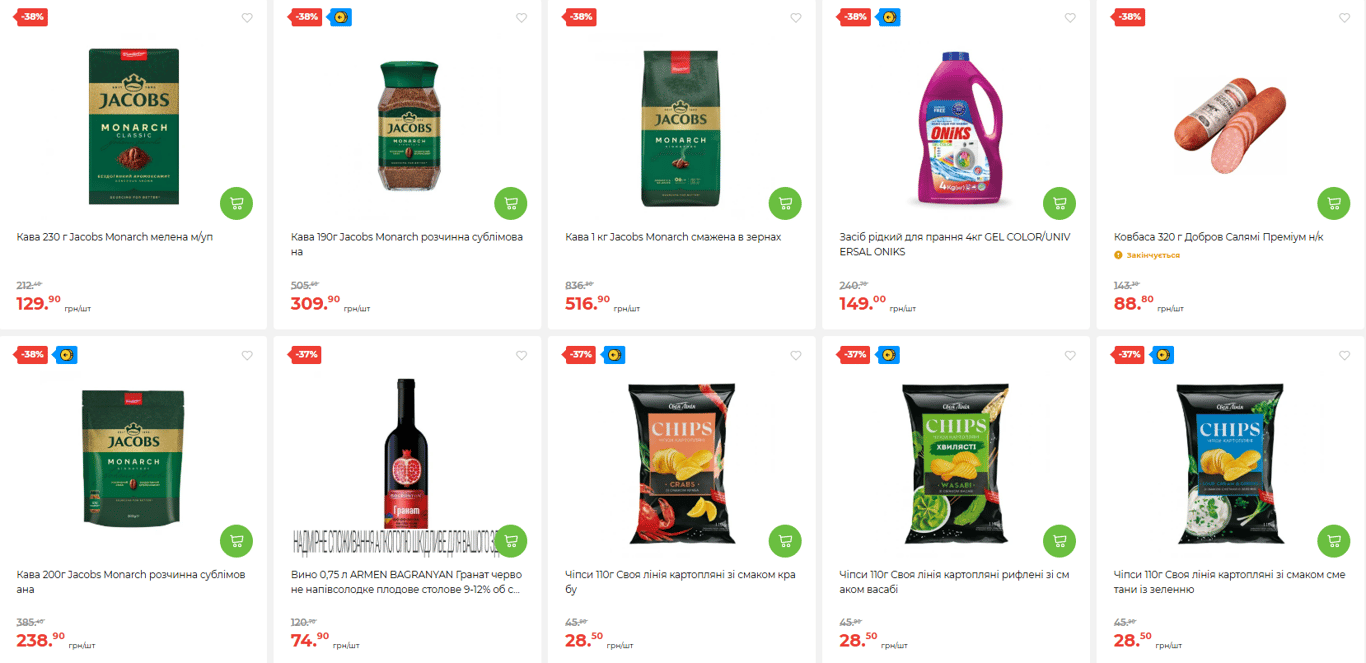Viewport: 1366px width, 663px height.
Task: Open Кава 1 кг Jacobs Monarch product title
Action: 673,237
